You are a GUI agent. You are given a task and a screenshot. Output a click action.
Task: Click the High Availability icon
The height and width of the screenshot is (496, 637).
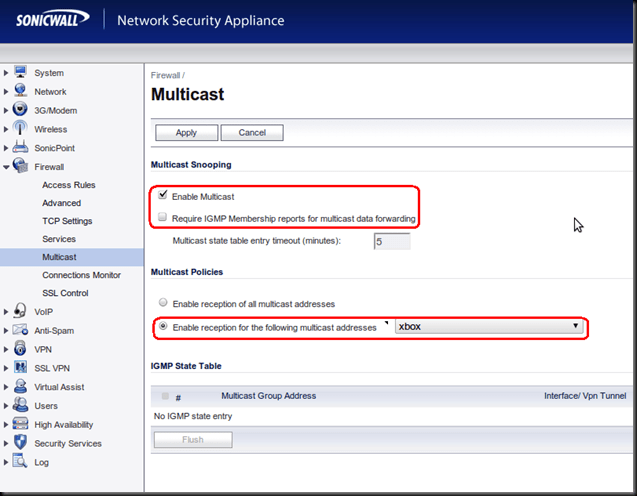[x=20, y=424]
